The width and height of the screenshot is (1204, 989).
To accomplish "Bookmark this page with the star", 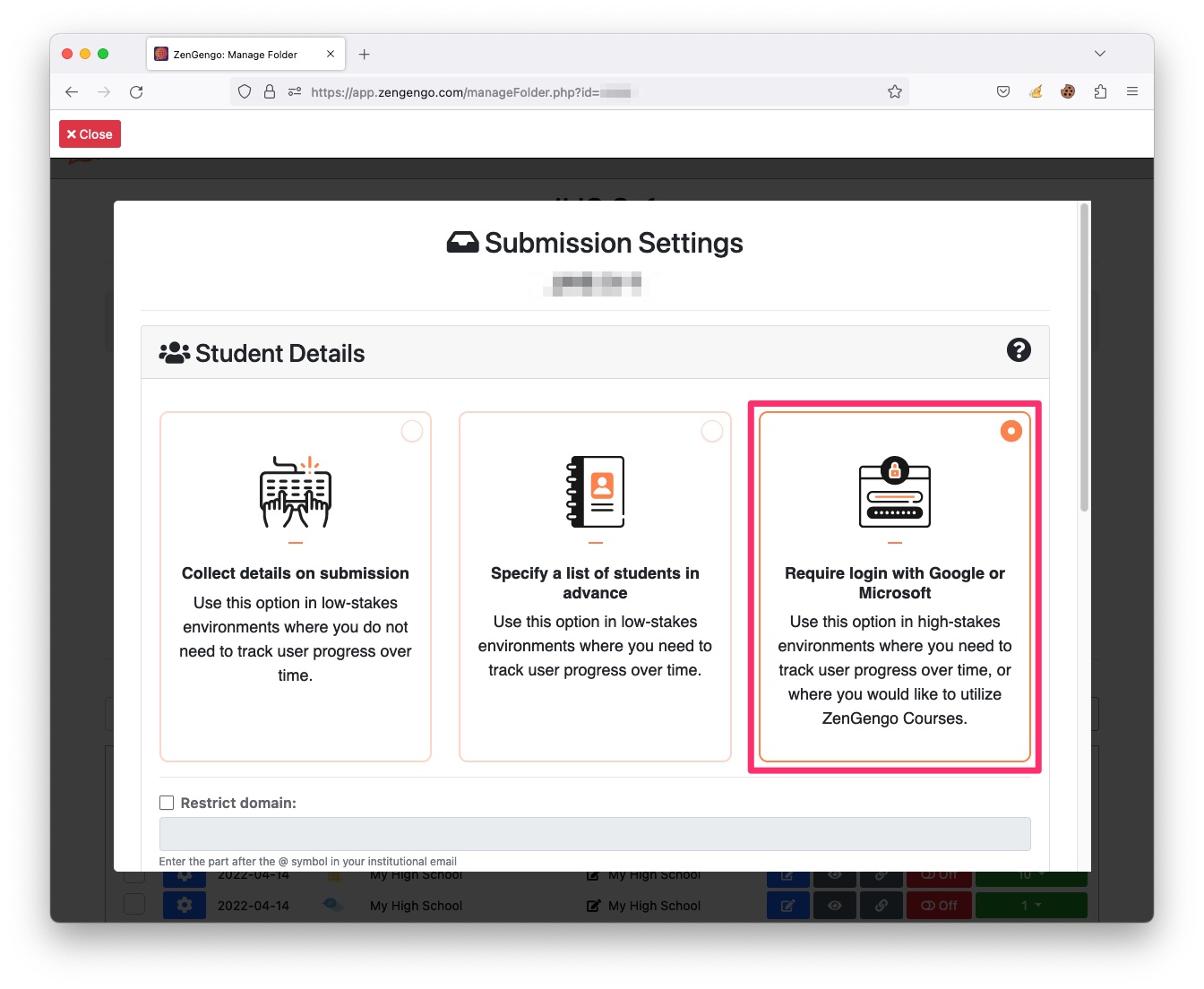I will 894,91.
